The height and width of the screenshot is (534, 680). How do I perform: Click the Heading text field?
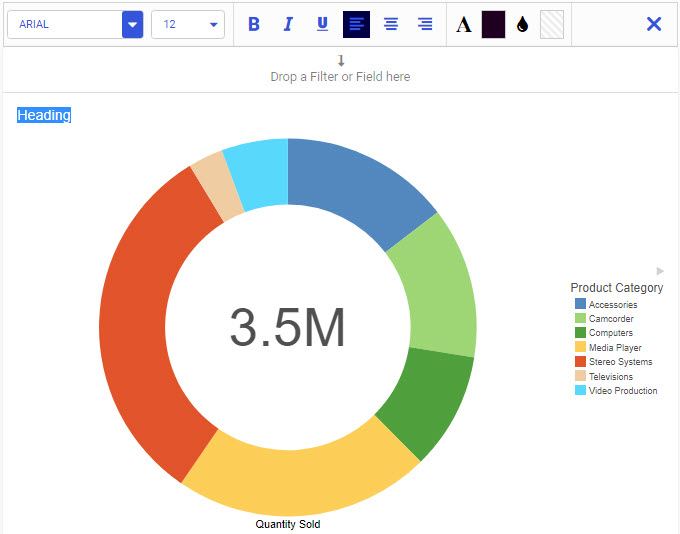coord(44,115)
